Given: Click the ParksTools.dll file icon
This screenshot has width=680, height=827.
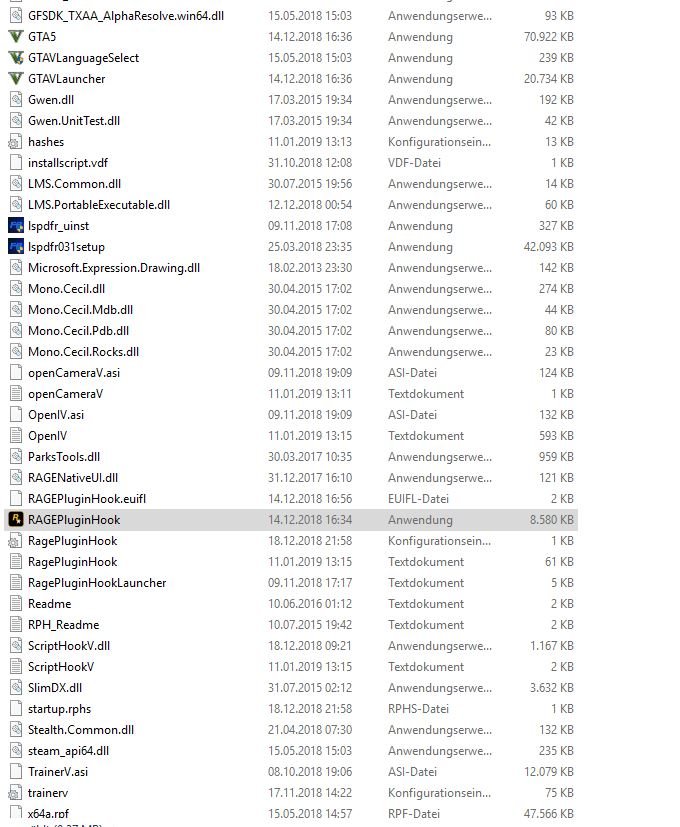Looking at the screenshot, I should click(x=16, y=457).
